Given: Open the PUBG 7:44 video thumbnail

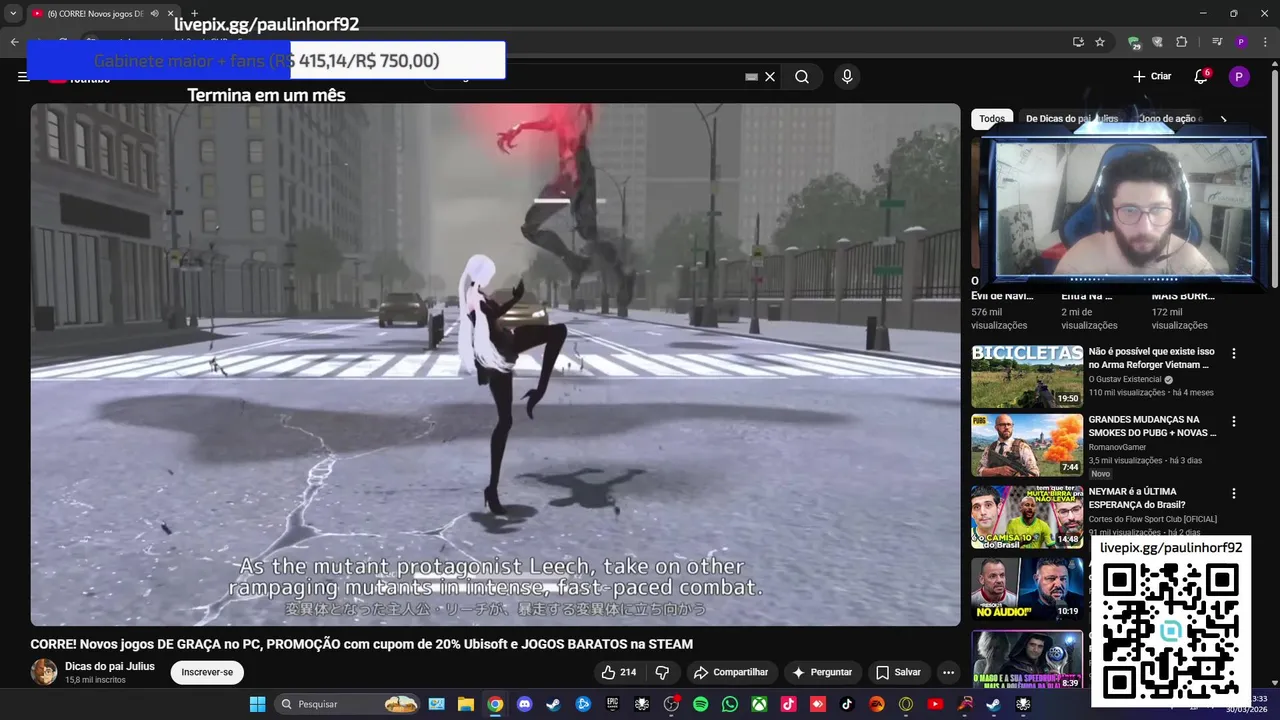Looking at the screenshot, I should pos(1027,445).
